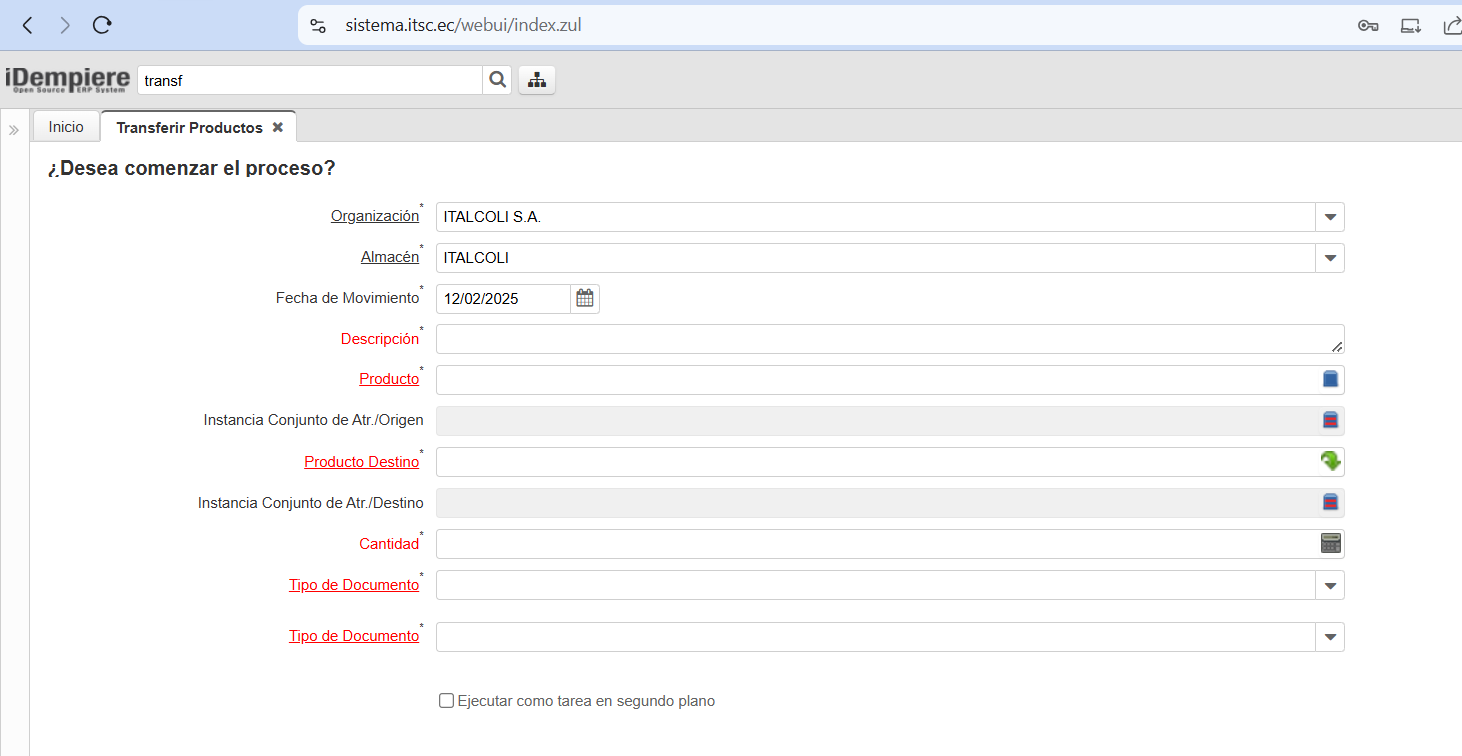
Task: Click the Atr./Destino attribute set icon
Action: tap(1330, 502)
